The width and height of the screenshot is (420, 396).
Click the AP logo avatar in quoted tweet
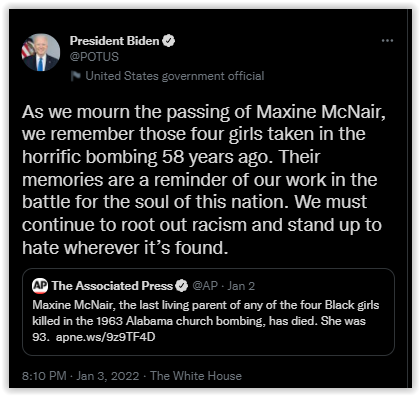40,286
